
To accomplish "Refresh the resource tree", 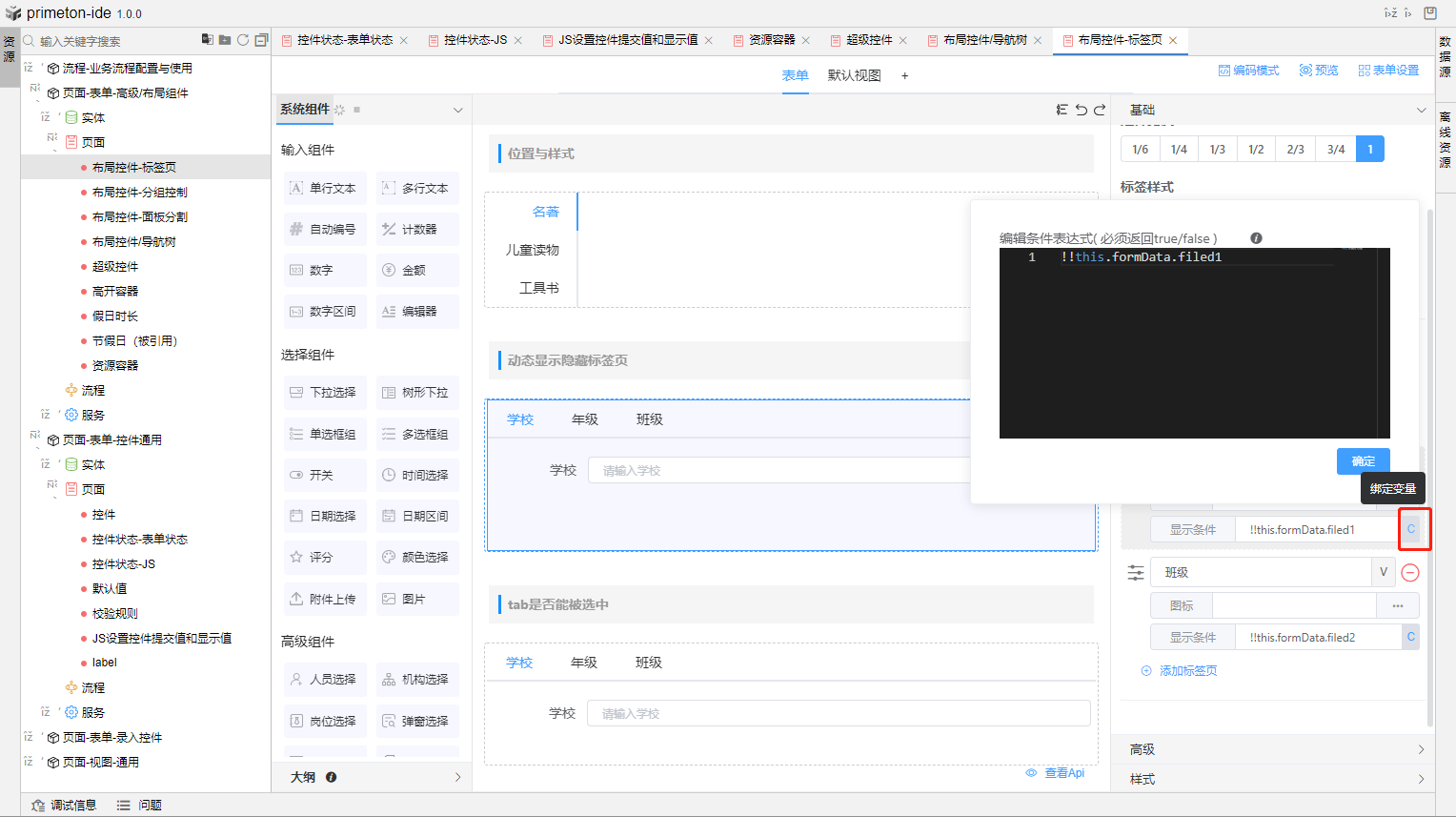I will 243,40.
